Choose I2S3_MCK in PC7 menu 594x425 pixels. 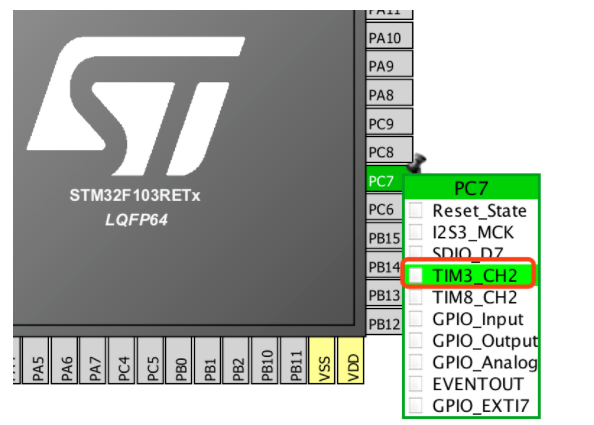pos(471,232)
